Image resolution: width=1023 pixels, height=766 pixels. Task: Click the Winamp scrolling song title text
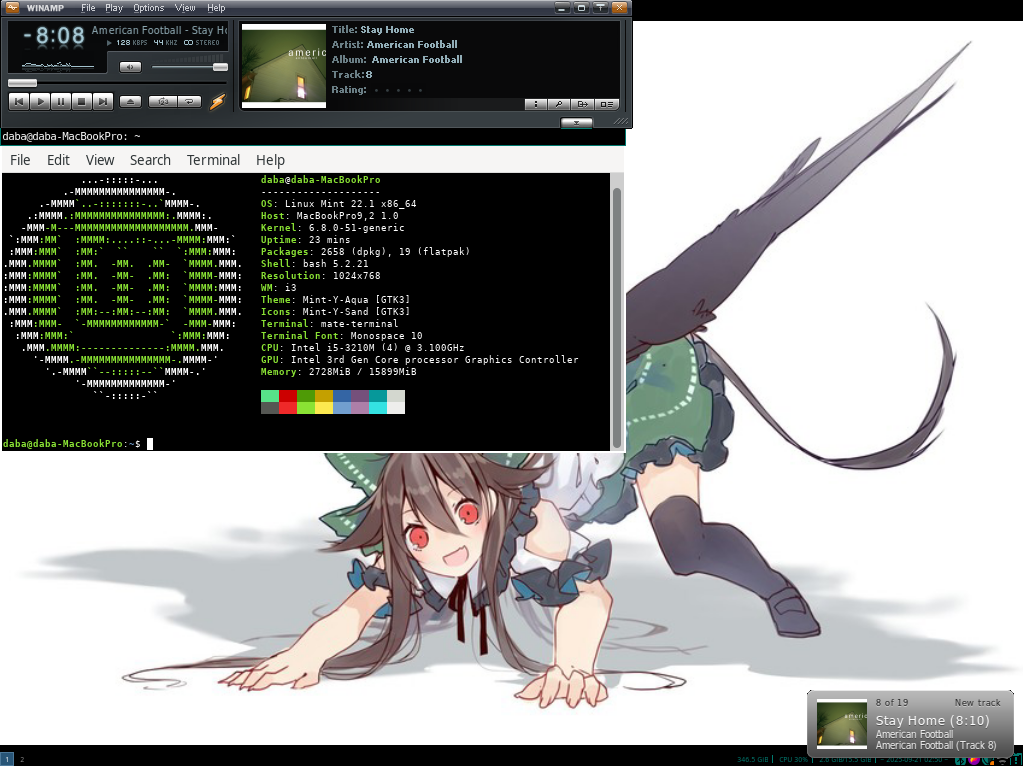click(x=159, y=30)
